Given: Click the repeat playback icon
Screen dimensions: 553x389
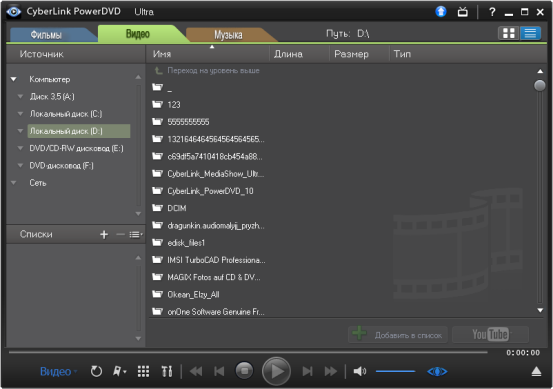Looking at the screenshot, I should (96, 371).
